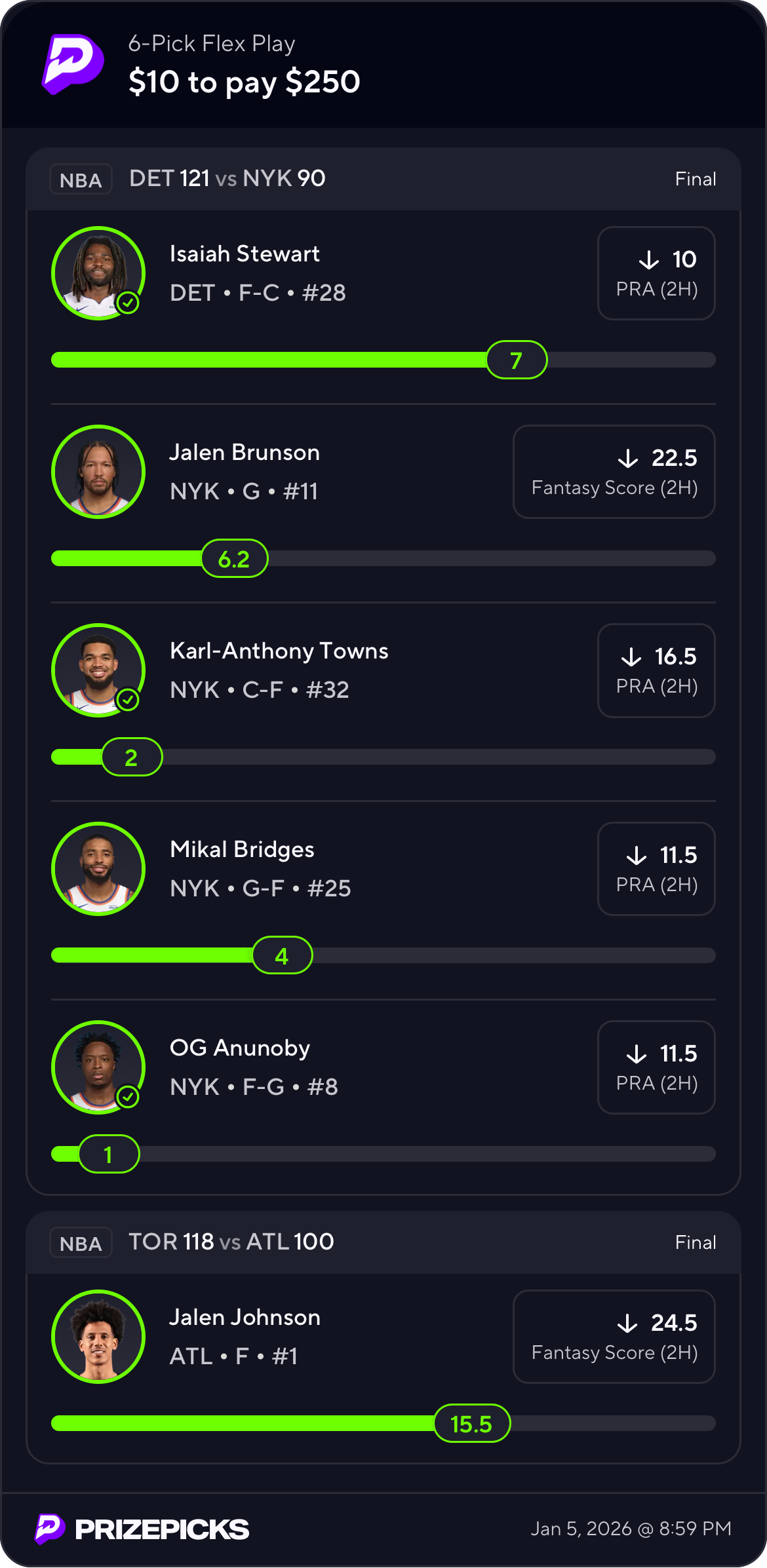Open Jalen Brunson's player photo
The width and height of the screenshot is (767, 1568).
(98, 472)
